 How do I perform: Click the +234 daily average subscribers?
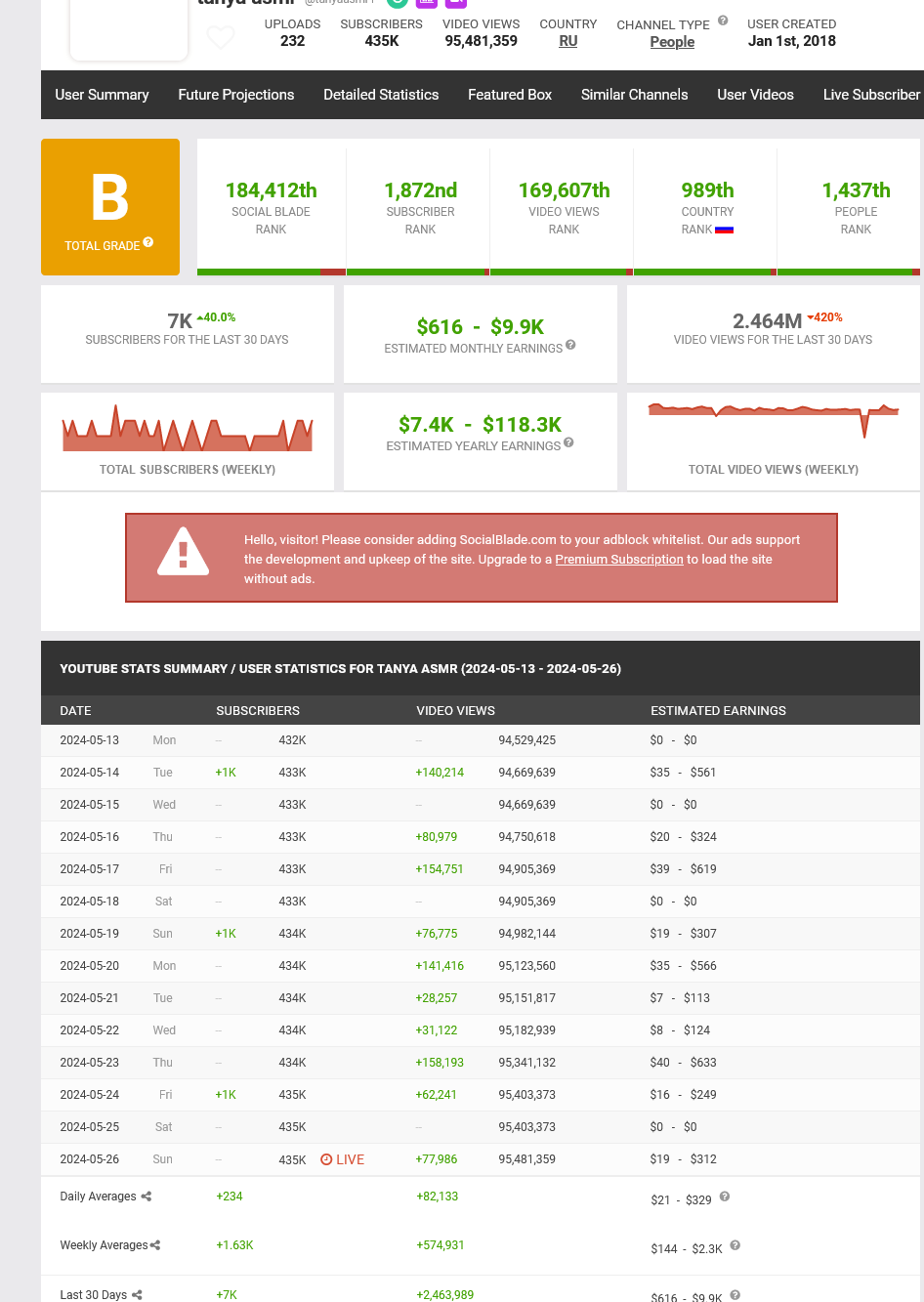[230, 1197]
